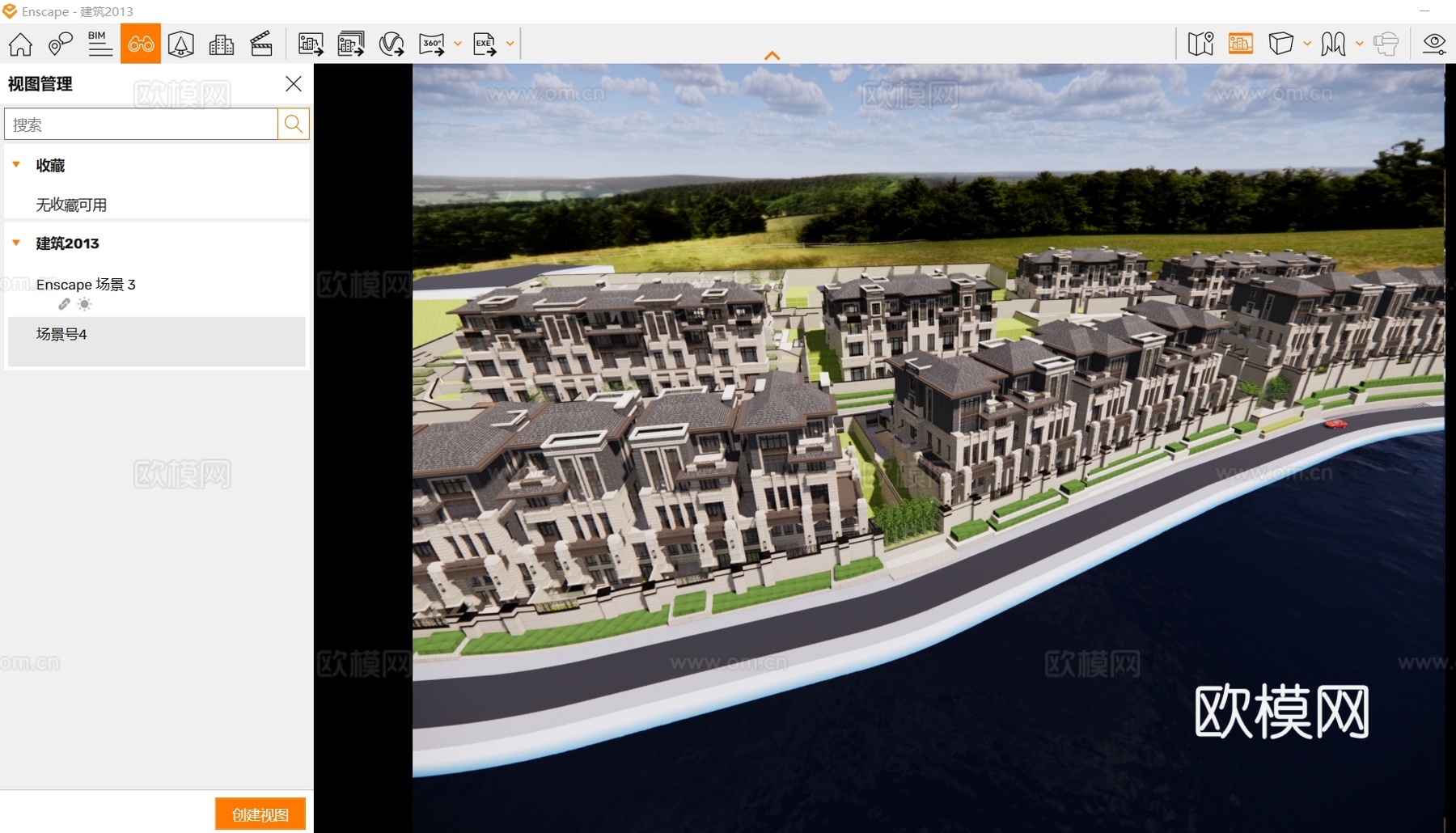Select the Enscape 场景 3 view
Viewport: 1456px width, 833px height.
tap(86, 285)
